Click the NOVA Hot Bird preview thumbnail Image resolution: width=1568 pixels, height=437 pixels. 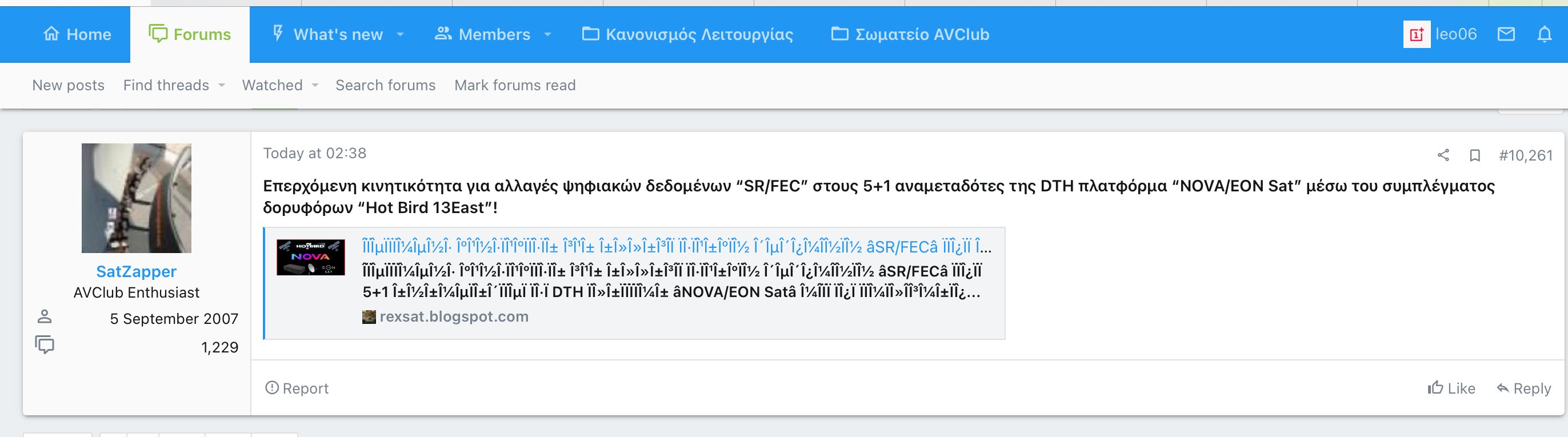click(310, 257)
